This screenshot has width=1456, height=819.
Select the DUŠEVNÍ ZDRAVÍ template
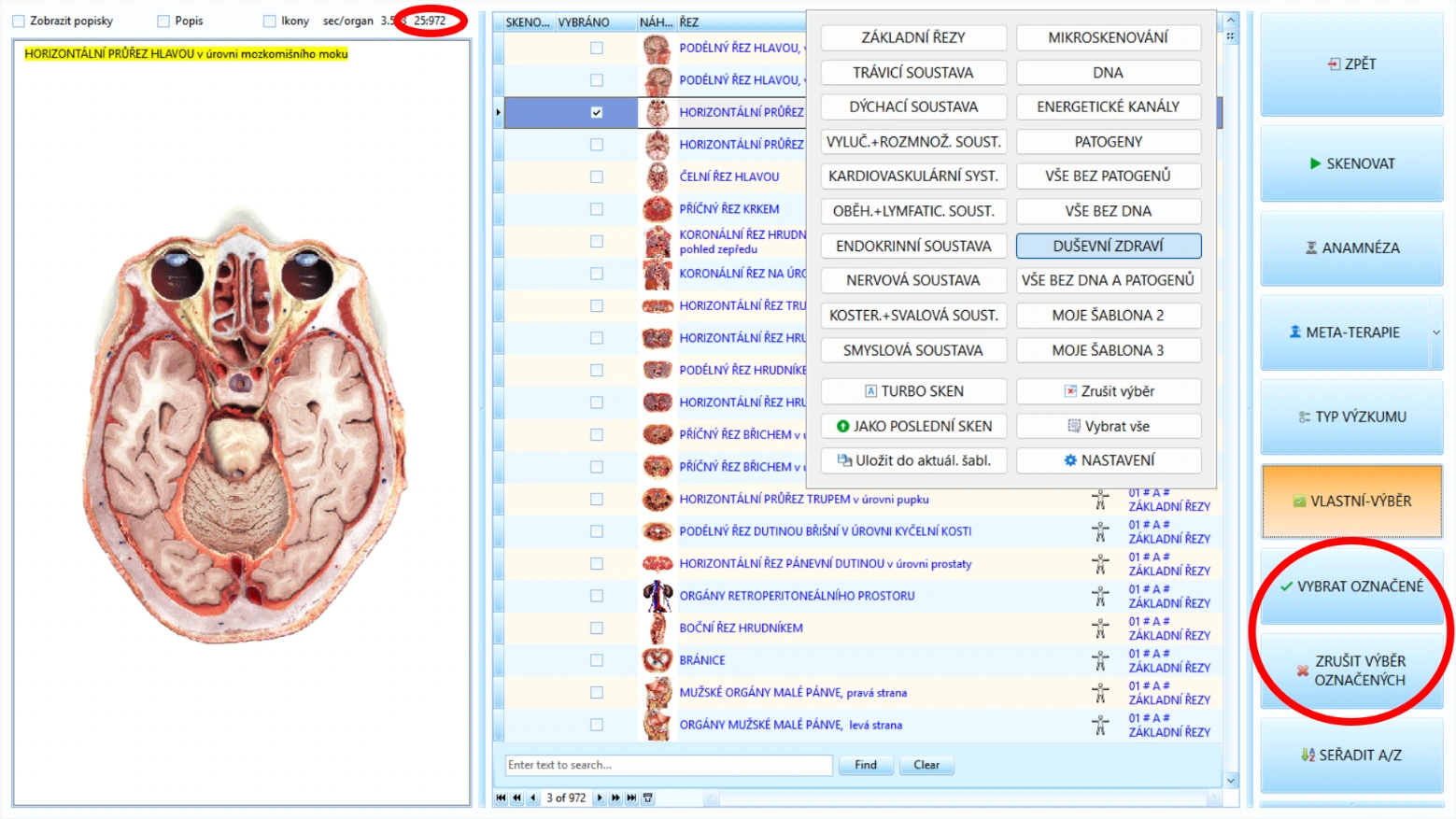tap(1109, 246)
